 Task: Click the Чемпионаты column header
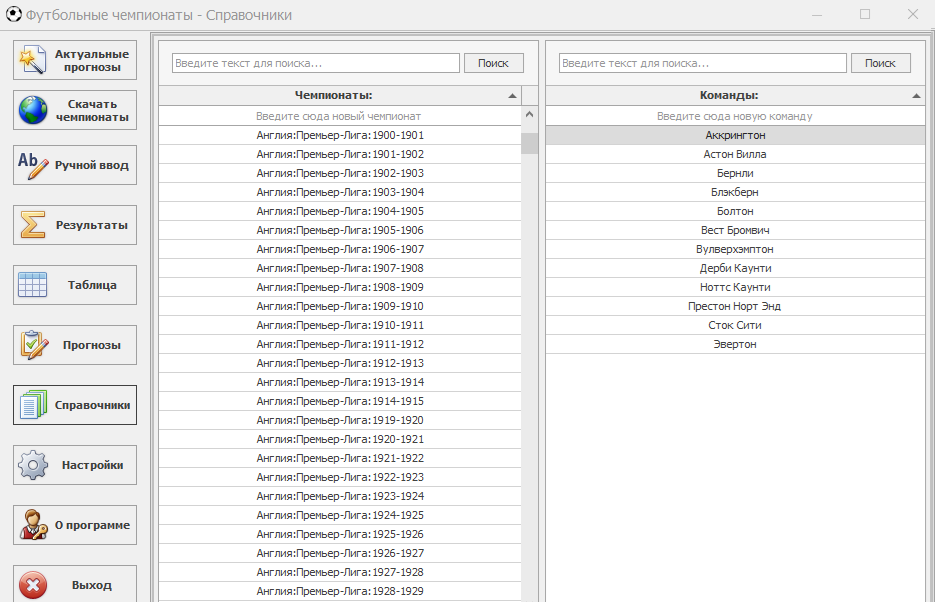coord(340,95)
